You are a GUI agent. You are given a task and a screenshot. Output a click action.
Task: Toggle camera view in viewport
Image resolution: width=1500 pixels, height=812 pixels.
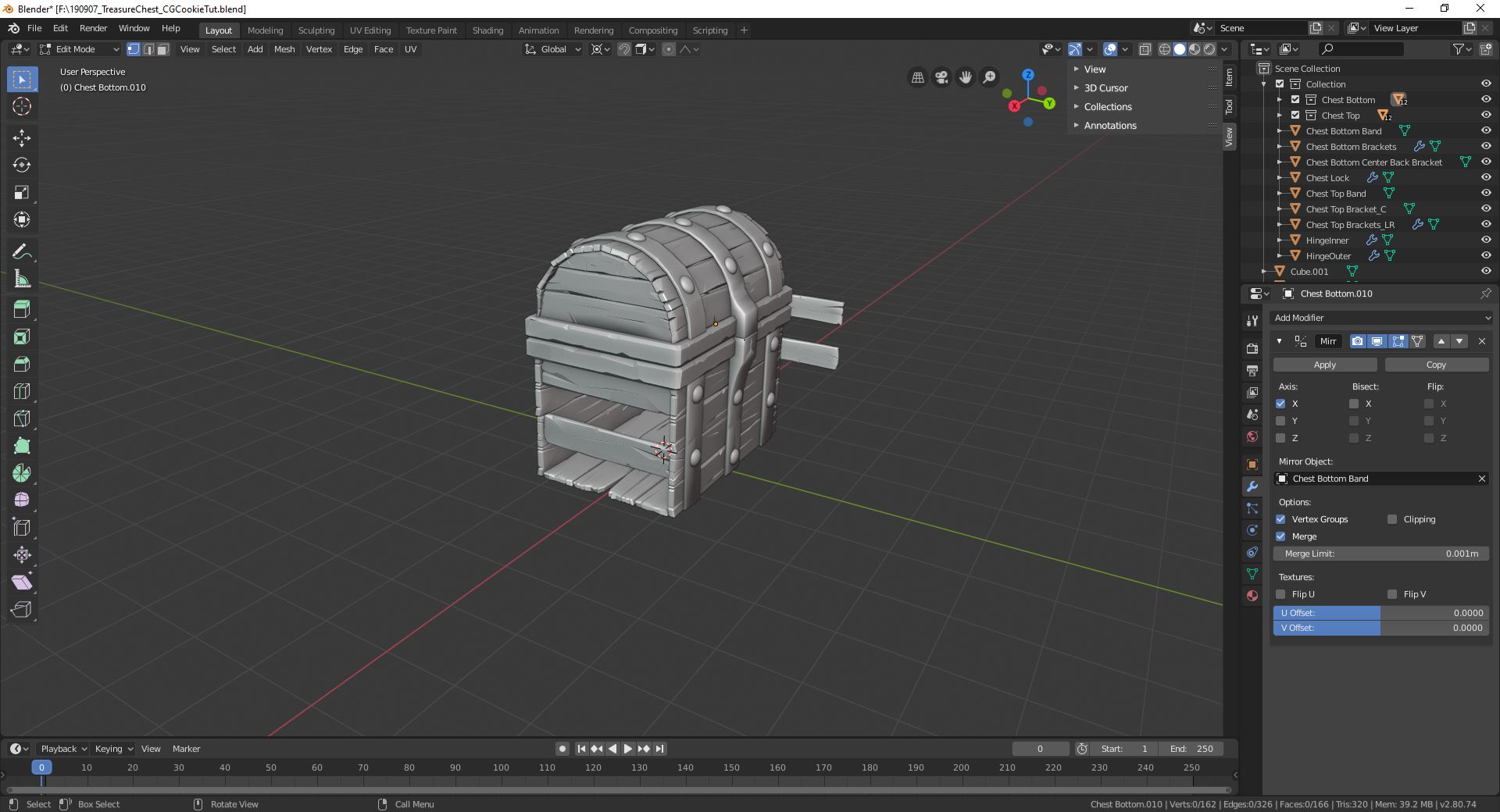(x=941, y=77)
